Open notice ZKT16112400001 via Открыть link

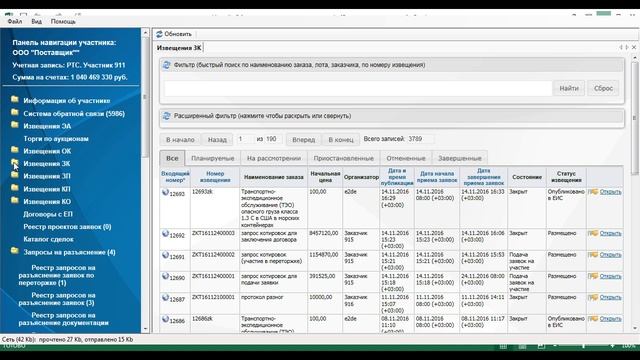(610, 276)
